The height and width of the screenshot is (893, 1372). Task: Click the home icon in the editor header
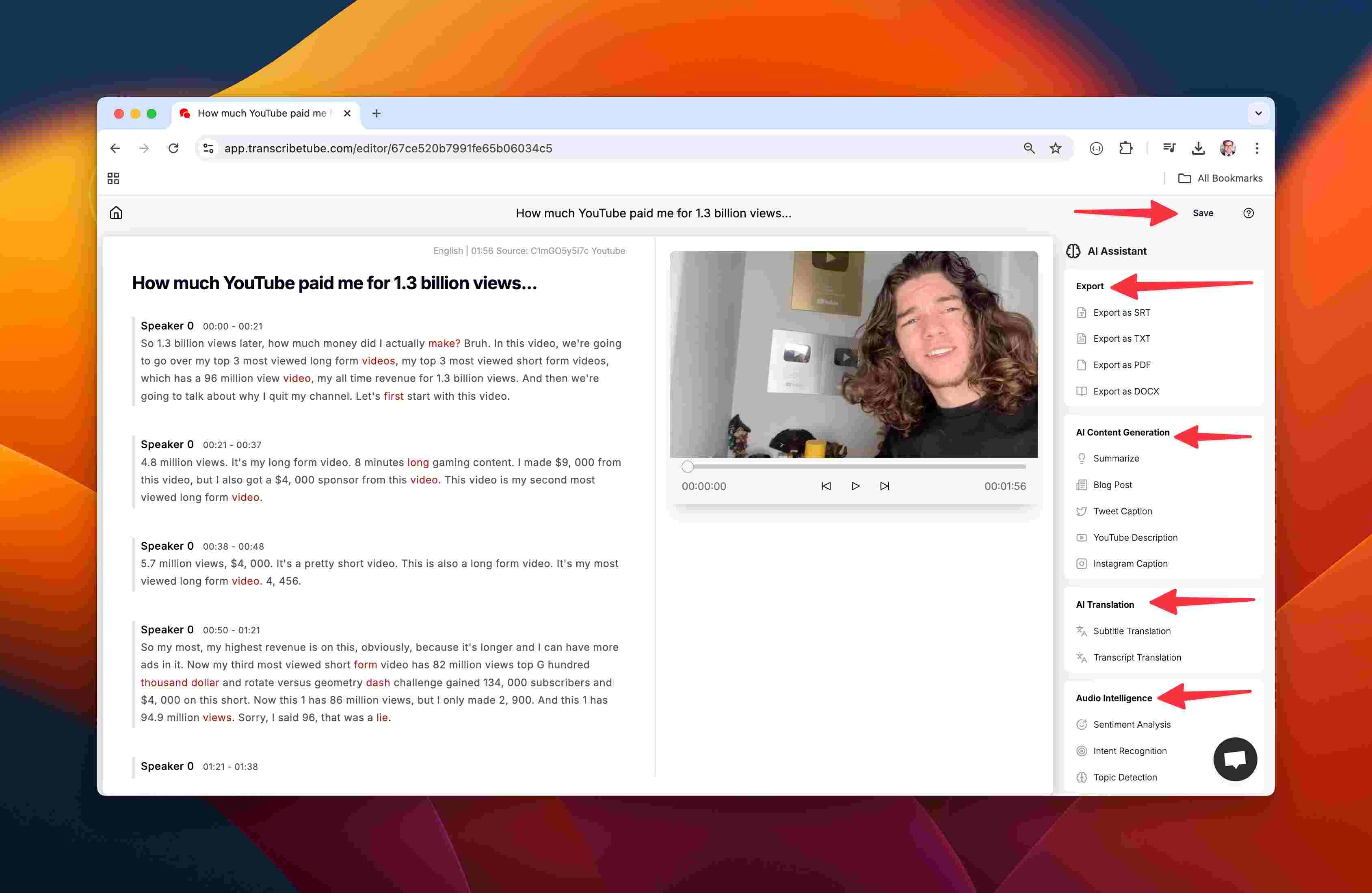pyautogui.click(x=116, y=213)
